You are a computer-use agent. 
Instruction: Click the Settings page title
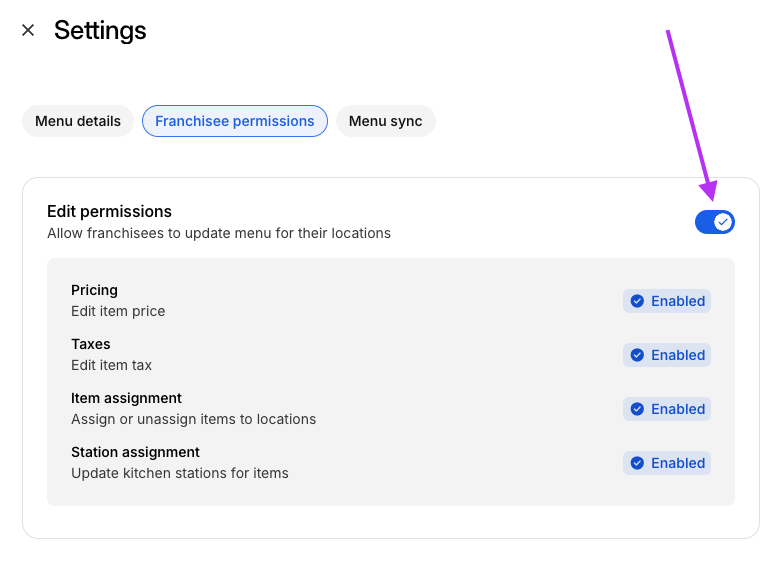[100, 30]
